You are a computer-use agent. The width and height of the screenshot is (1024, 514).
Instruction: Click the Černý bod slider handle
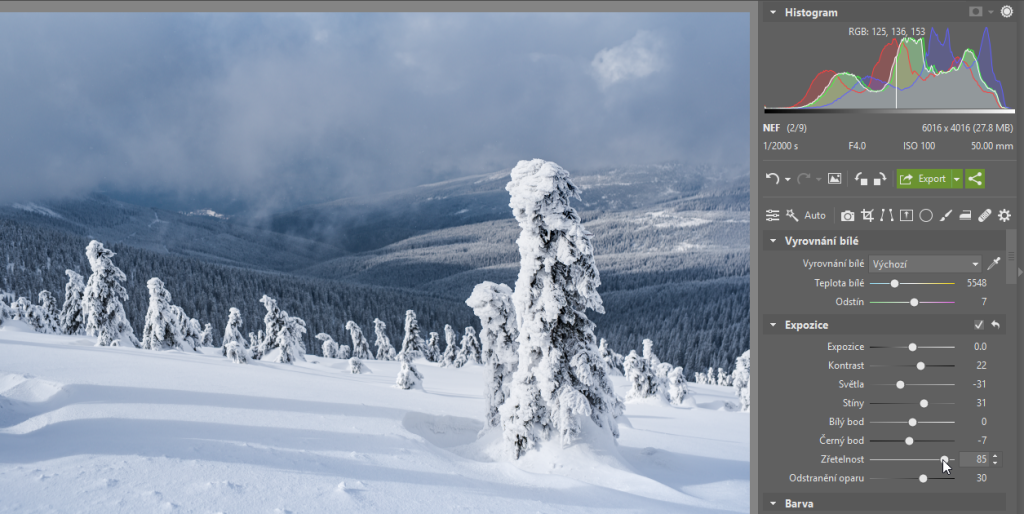click(x=909, y=441)
